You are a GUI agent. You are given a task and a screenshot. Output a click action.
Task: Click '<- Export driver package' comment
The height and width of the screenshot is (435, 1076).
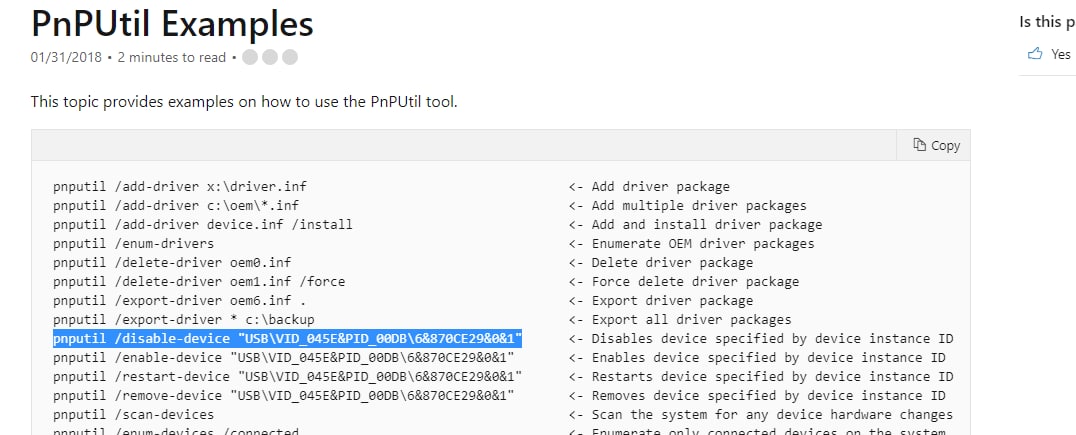tap(661, 301)
